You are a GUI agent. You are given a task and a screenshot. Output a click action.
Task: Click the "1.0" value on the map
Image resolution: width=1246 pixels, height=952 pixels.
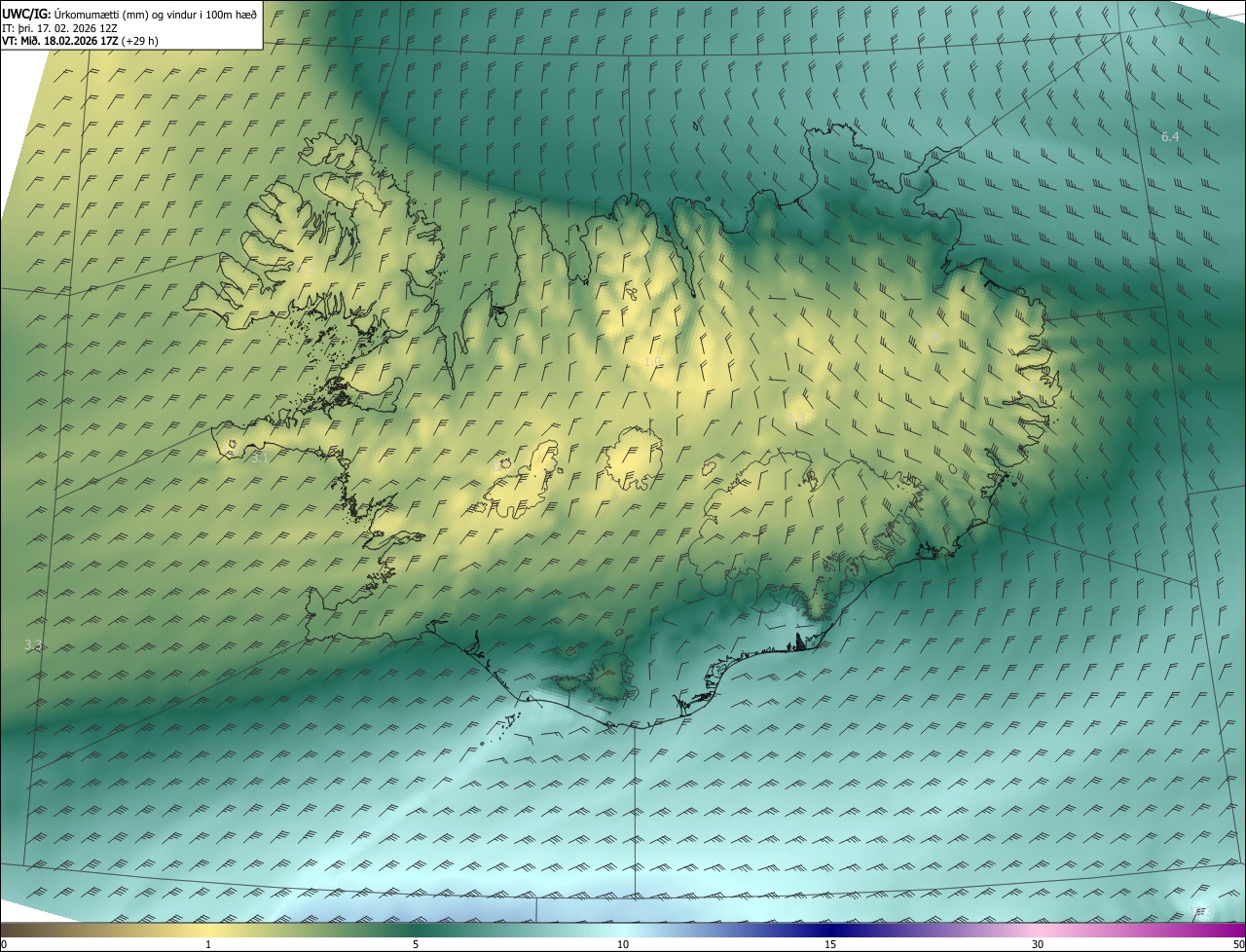pyautogui.click(x=652, y=362)
